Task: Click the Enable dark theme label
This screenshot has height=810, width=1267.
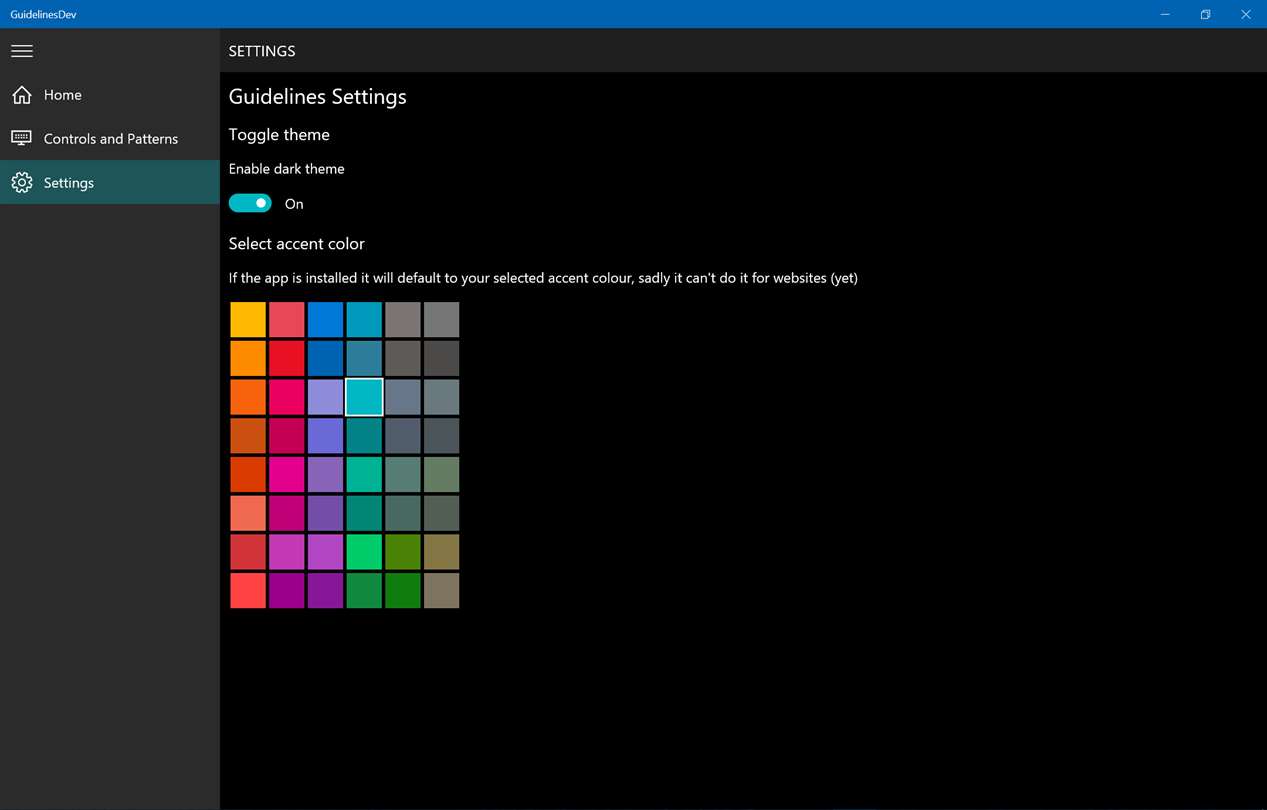Action: [x=287, y=169]
